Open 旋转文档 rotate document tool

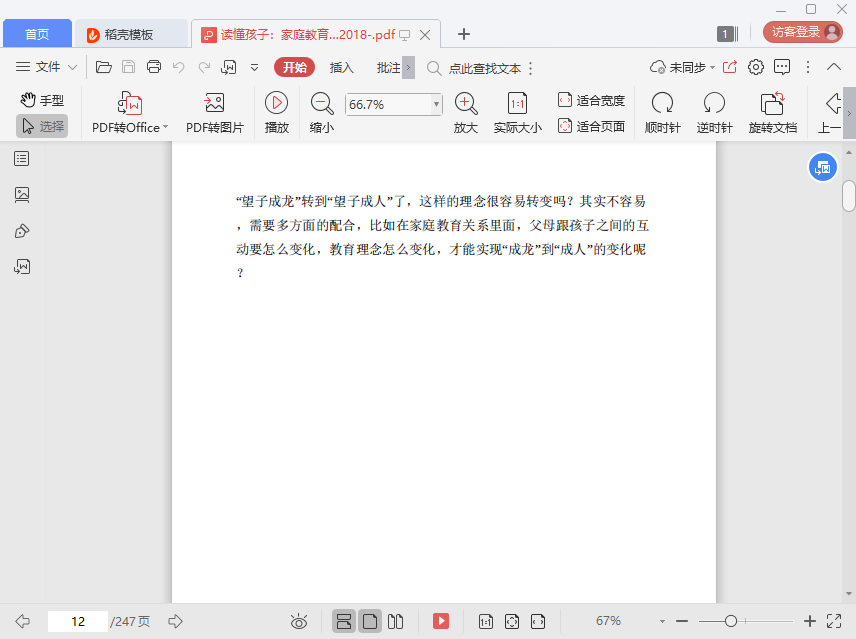pyautogui.click(x=772, y=113)
